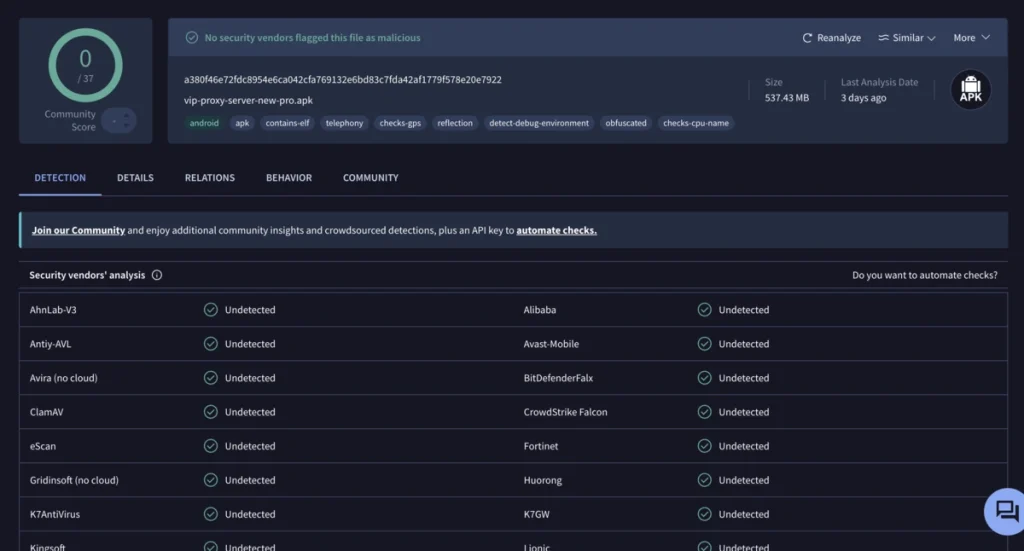Viewport: 1024px width, 551px height.
Task: Select the obfuscated tag
Action: tap(626, 123)
